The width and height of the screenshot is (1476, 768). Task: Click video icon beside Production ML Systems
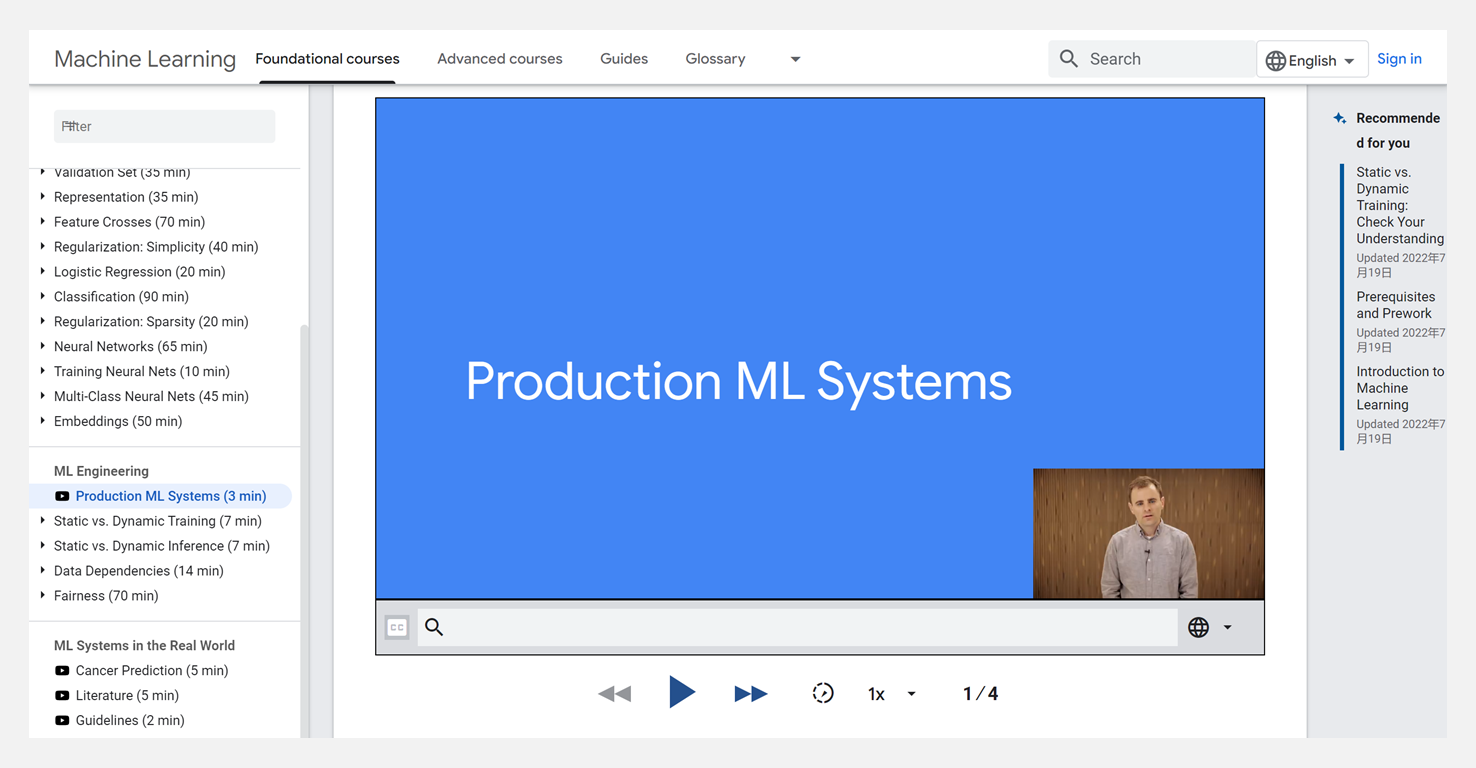coord(62,496)
